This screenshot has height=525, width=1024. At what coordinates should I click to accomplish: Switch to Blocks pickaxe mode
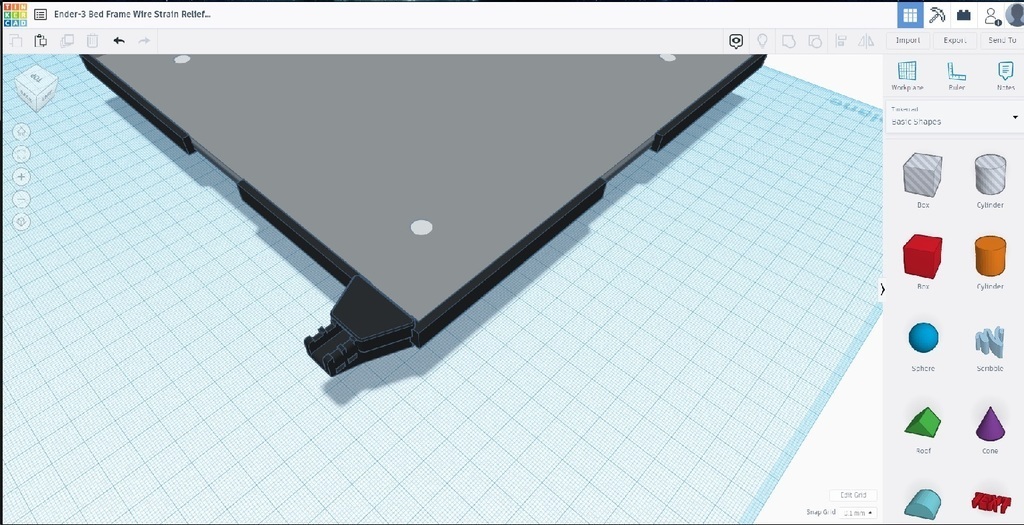pyautogui.click(x=937, y=15)
